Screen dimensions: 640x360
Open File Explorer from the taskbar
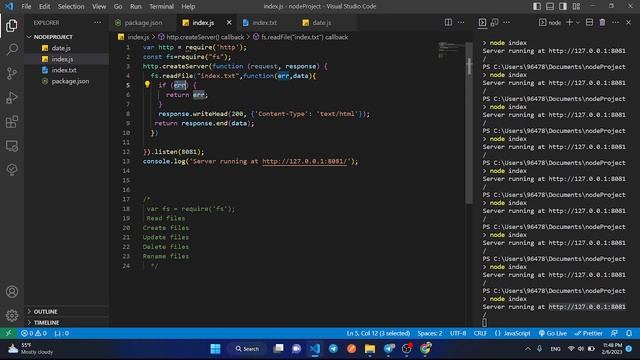coord(370,349)
